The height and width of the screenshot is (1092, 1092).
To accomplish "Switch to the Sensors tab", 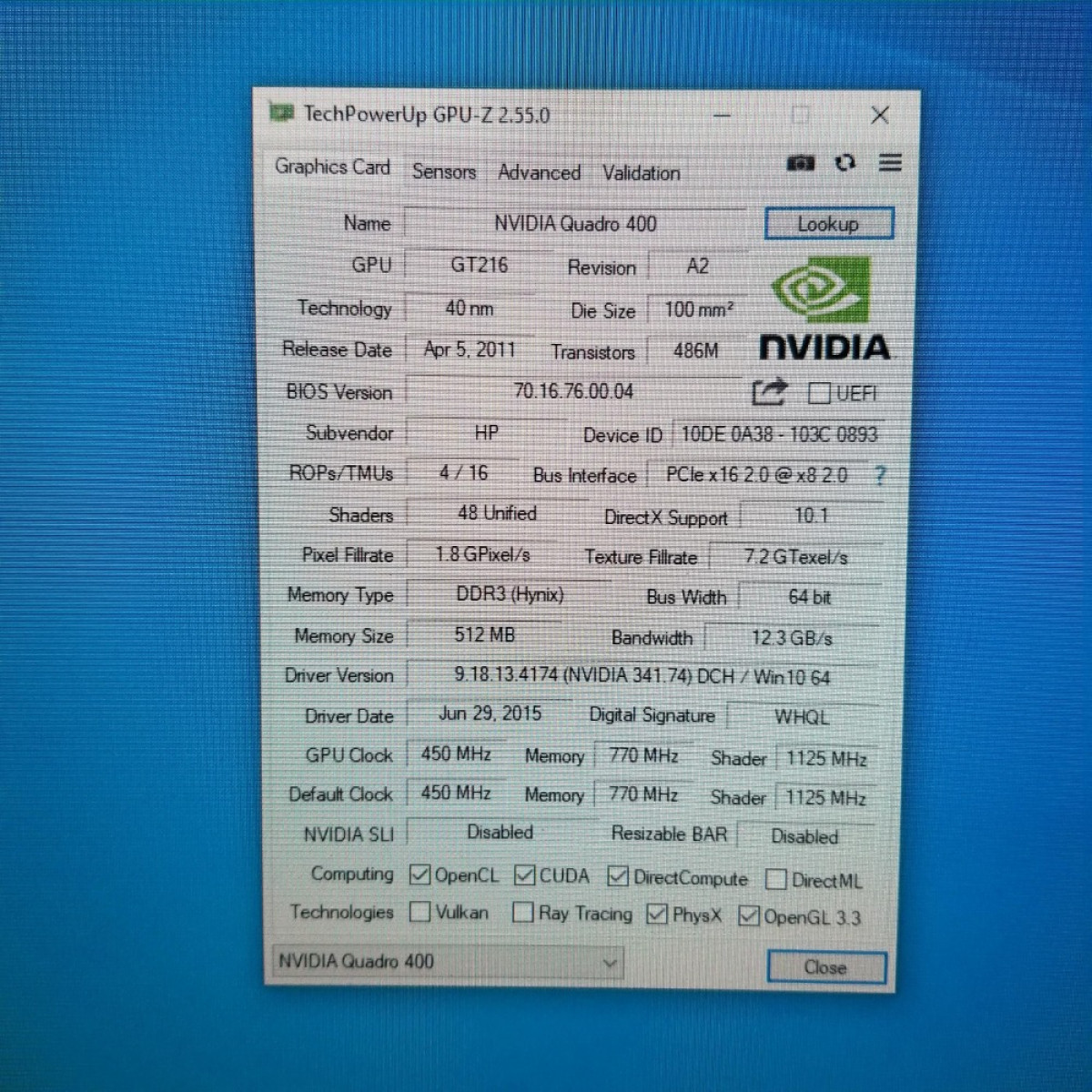I will [x=444, y=171].
